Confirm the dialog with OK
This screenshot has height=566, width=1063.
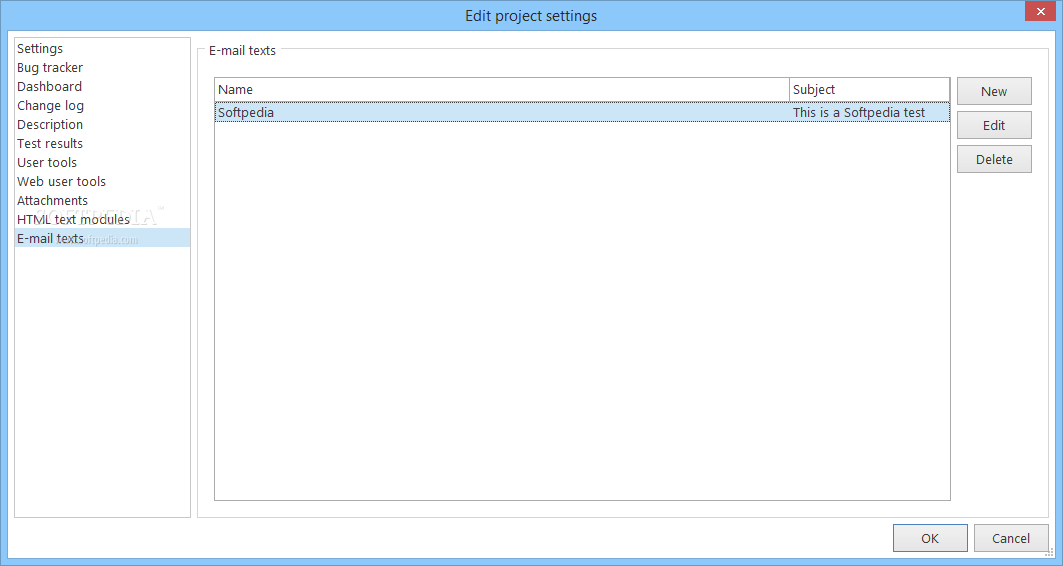click(929, 538)
